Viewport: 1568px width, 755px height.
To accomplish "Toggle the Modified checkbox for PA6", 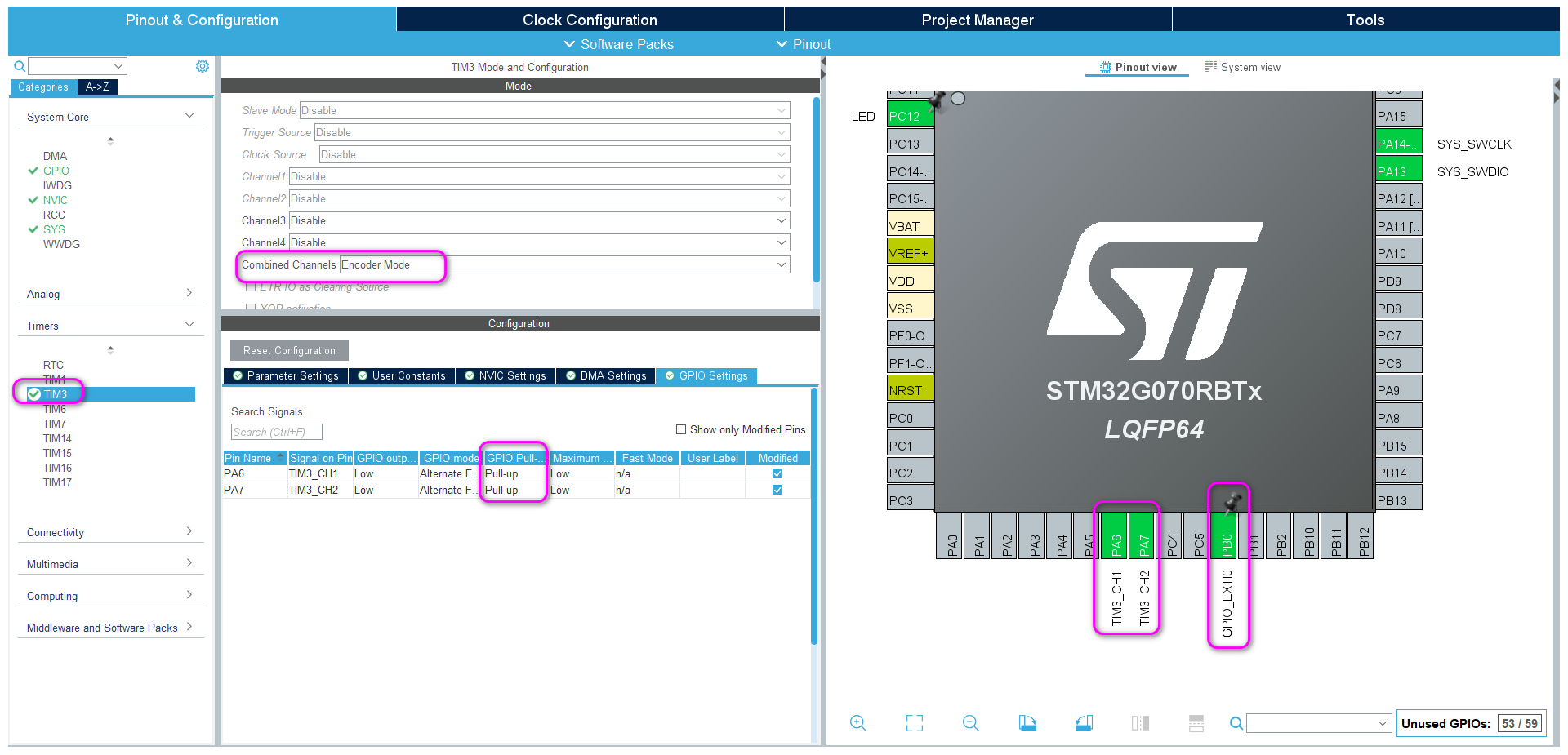I will 777,473.
